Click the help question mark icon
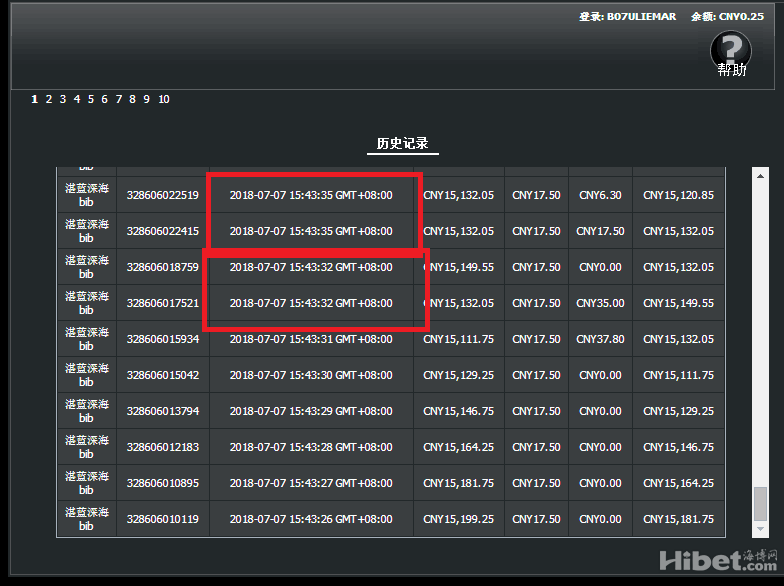784x586 pixels. click(730, 49)
